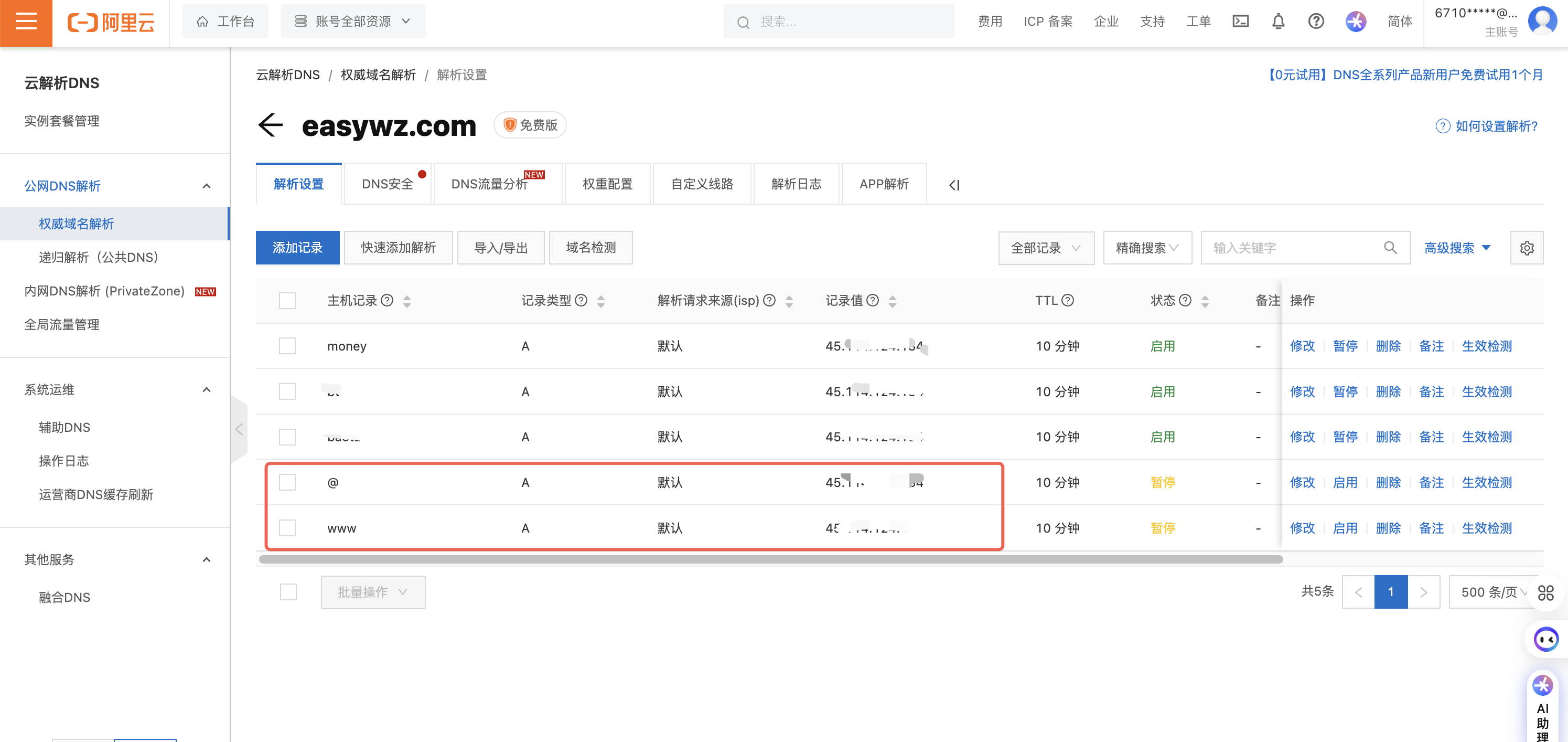Type in the 输入关键字 search field
The height and width of the screenshot is (742, 1568).
(1291, 247)
